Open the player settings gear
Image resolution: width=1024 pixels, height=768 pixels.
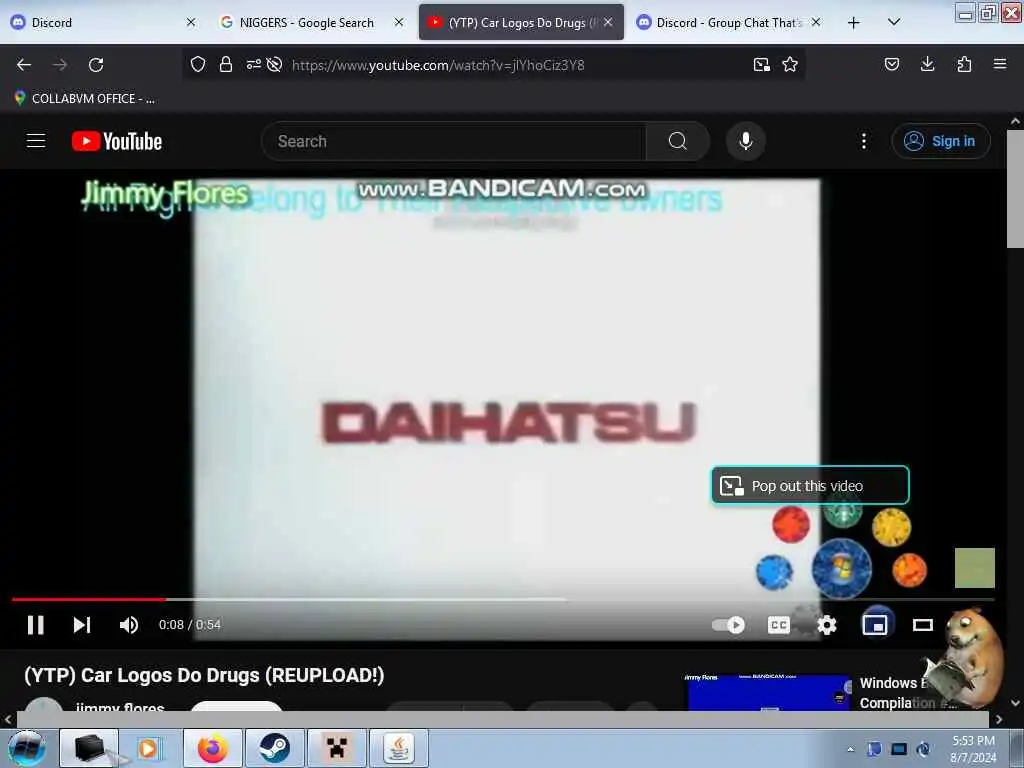(x=827, y=625)
